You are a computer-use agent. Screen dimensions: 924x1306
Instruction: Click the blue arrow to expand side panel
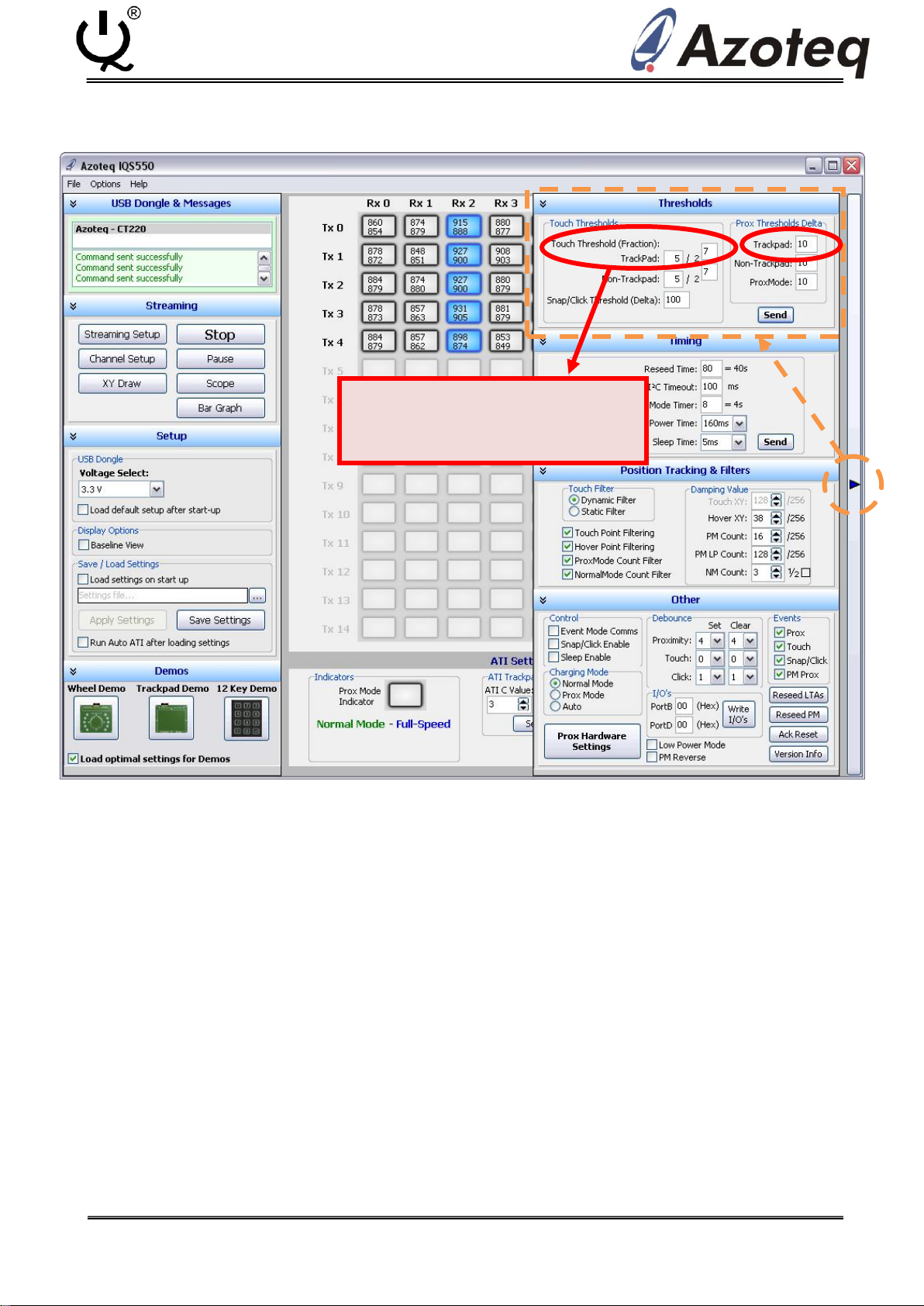(x=854, y=485)
